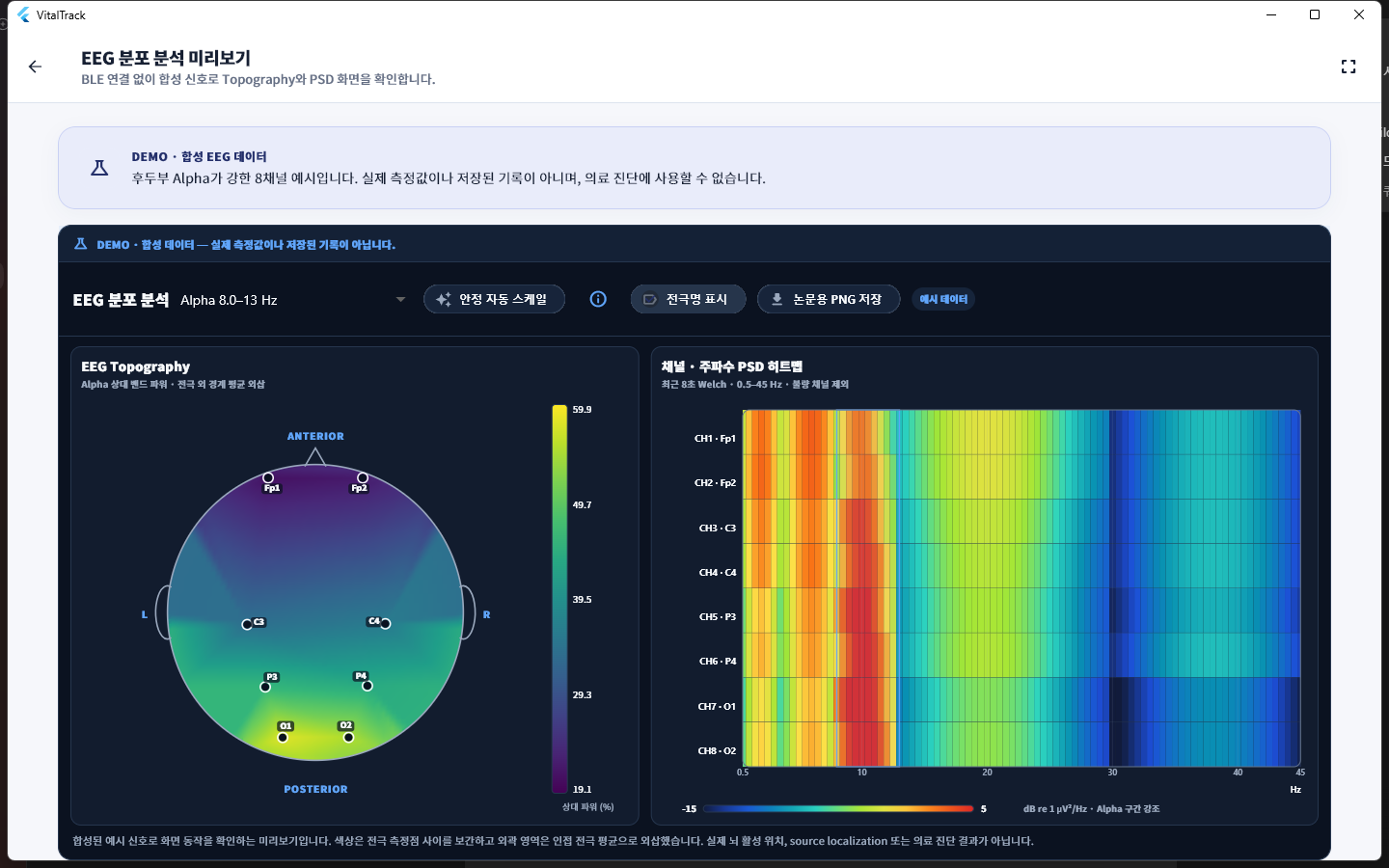
Task: Click the PSD dB color legend bar
Action: click(837, 809)
